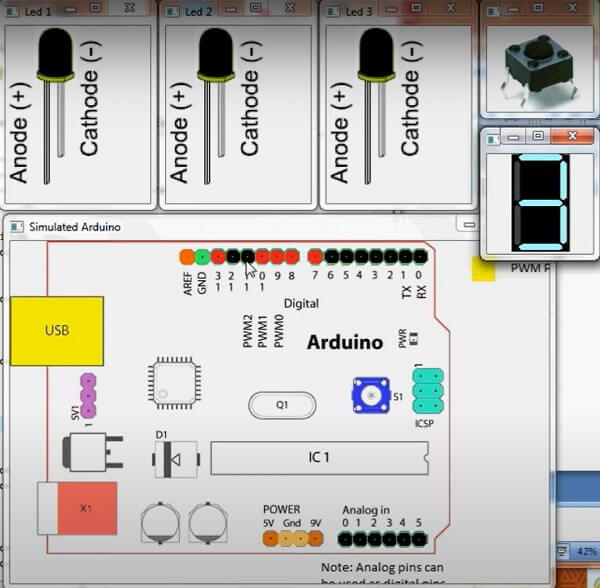
Task: Minimize the Simulated Arduino window
Action: click(x=469, y=225)
